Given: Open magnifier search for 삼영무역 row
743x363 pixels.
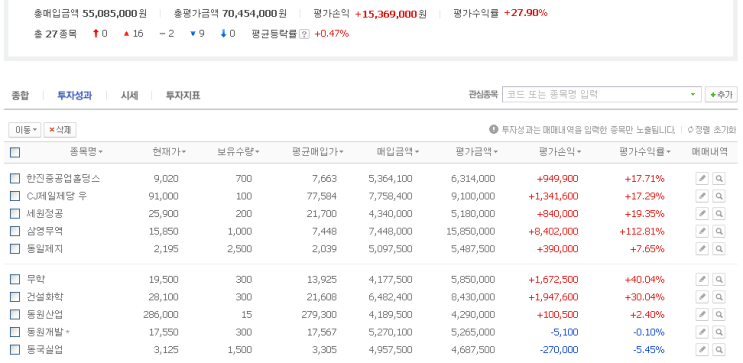Looking at the screenshot, I should 719,231.
